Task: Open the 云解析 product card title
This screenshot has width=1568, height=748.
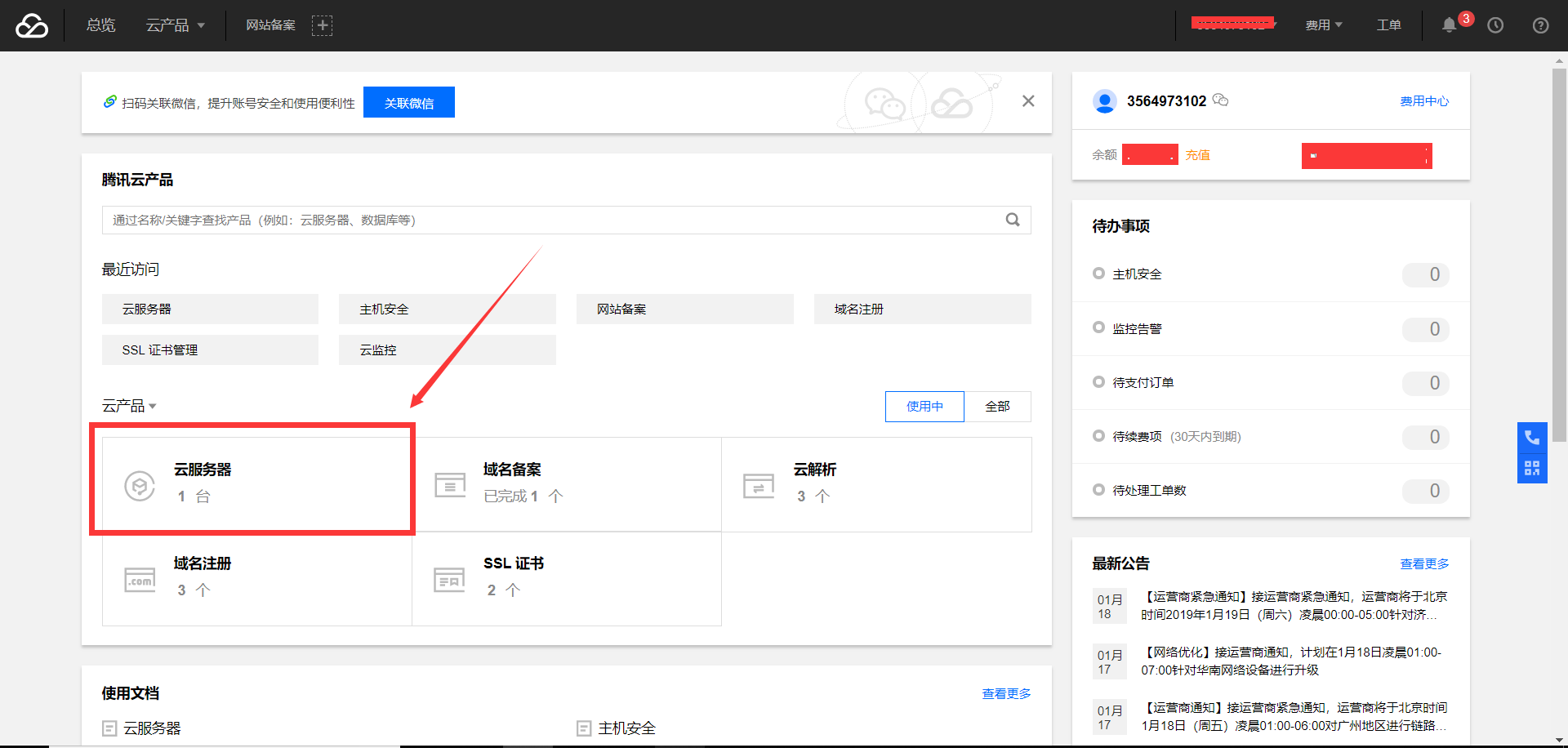Action: (x=815, y=470)
